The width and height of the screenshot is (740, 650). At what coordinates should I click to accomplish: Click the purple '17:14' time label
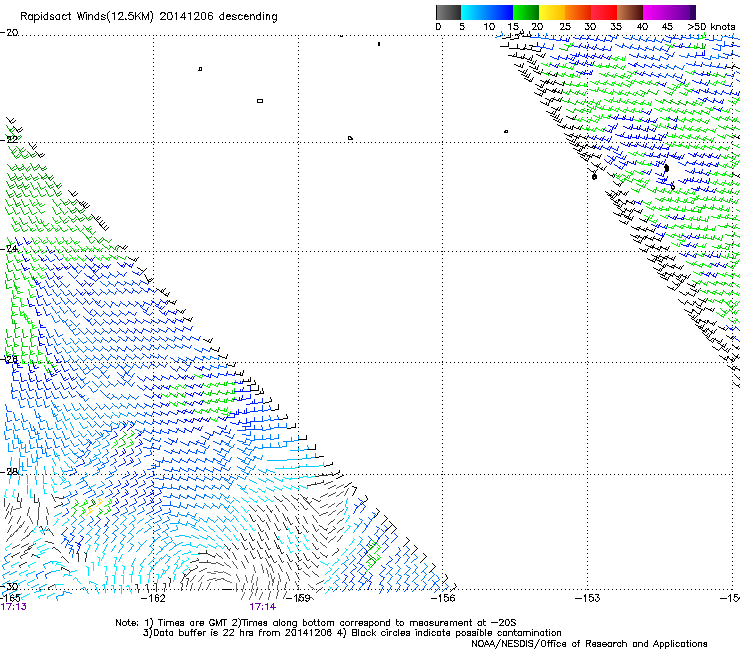point(262,607)
